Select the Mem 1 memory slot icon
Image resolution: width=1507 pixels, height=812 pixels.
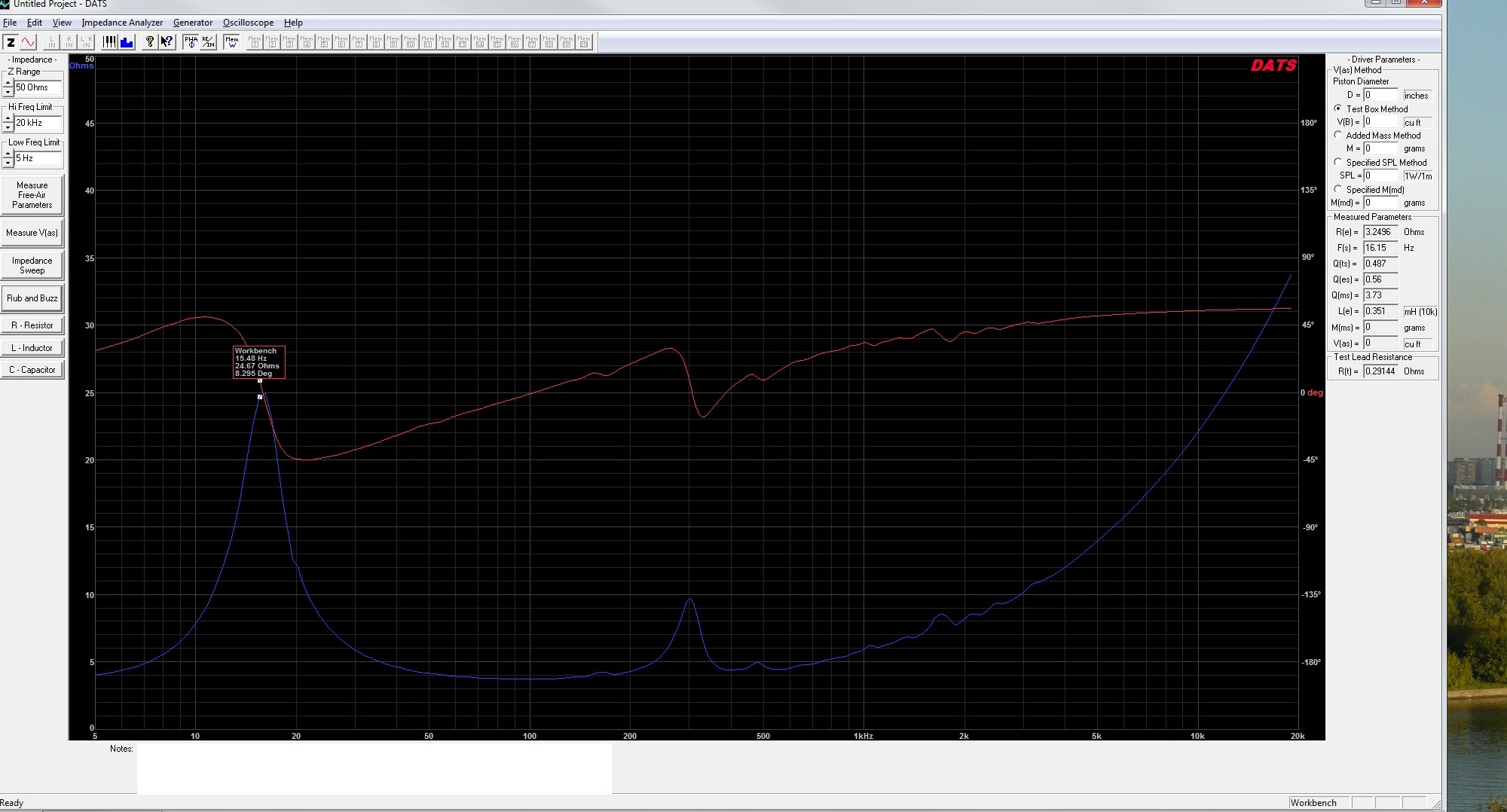tap(255, 42)
